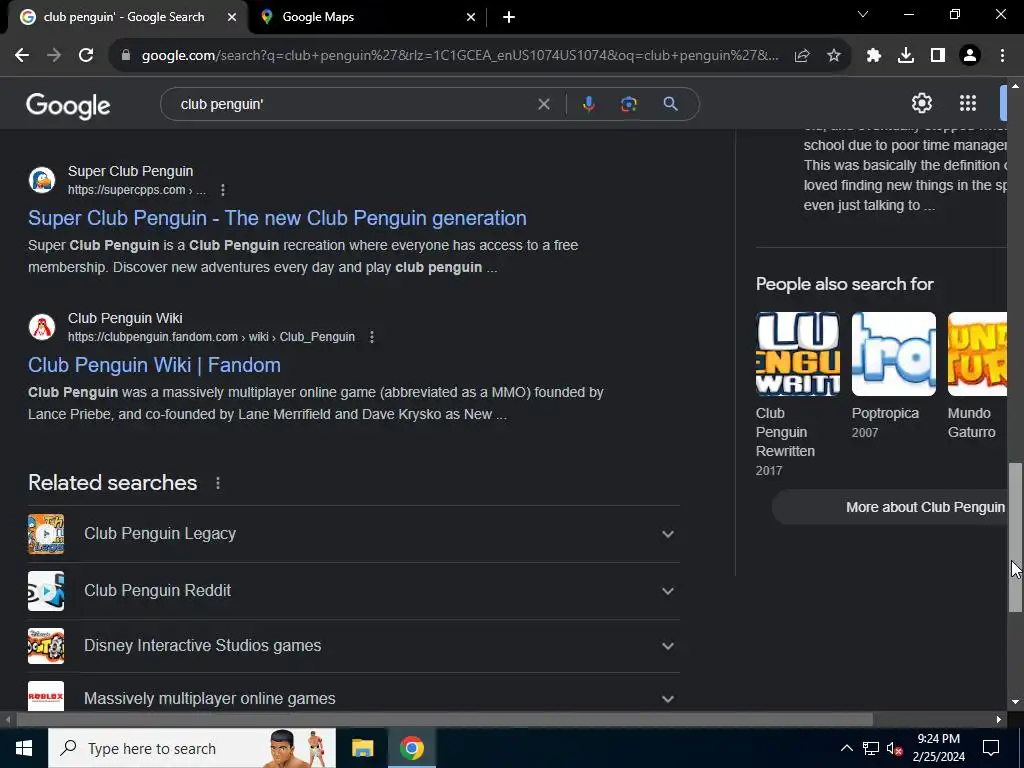The image size is (1024, 768).
Task: Close the club penguin' search tab
Action: pyautogui.click(x=232, y=17)
